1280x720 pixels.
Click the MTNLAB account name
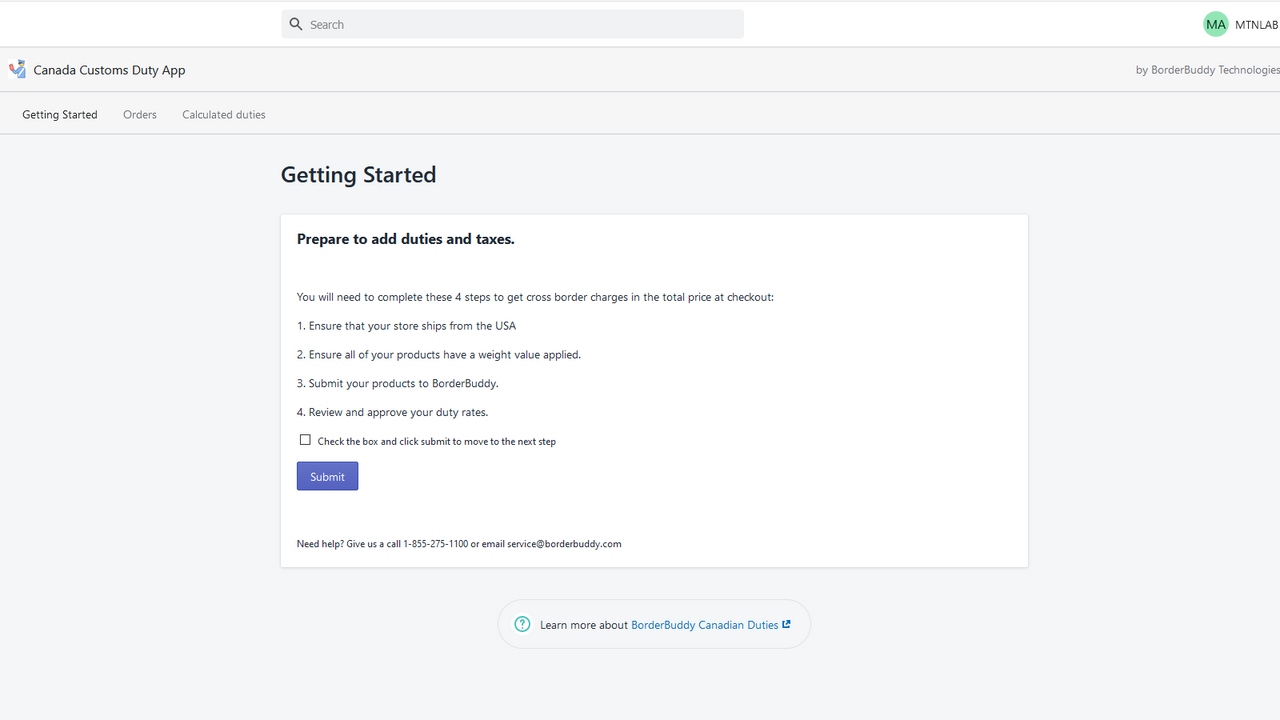[1256, 25]
